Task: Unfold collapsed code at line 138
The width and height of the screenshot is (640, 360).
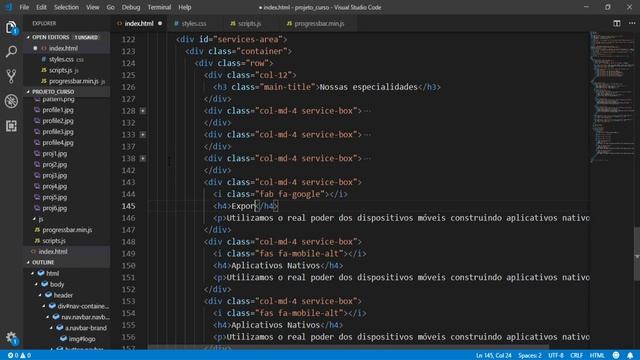Action: [143, 158]
